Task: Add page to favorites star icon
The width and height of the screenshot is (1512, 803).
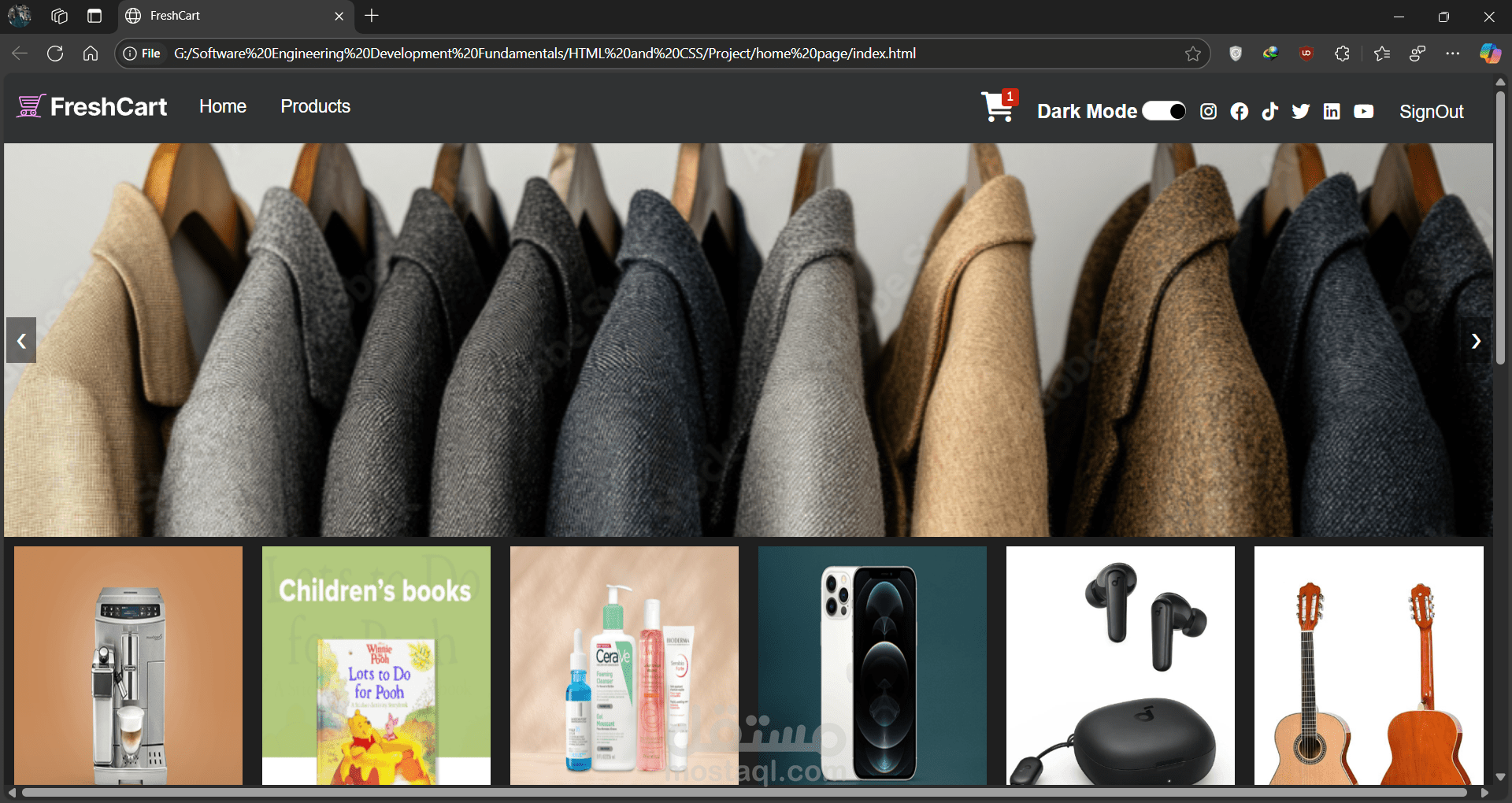Action: [1193, 54]
